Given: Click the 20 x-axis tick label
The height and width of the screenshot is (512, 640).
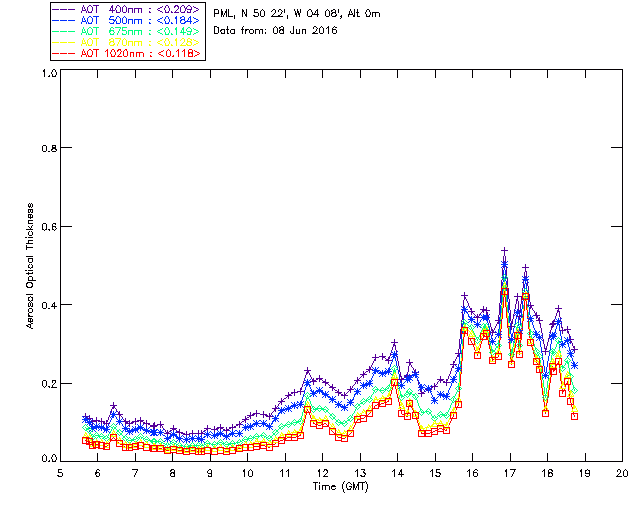Looking at the screenshot, I should point(622,473).
